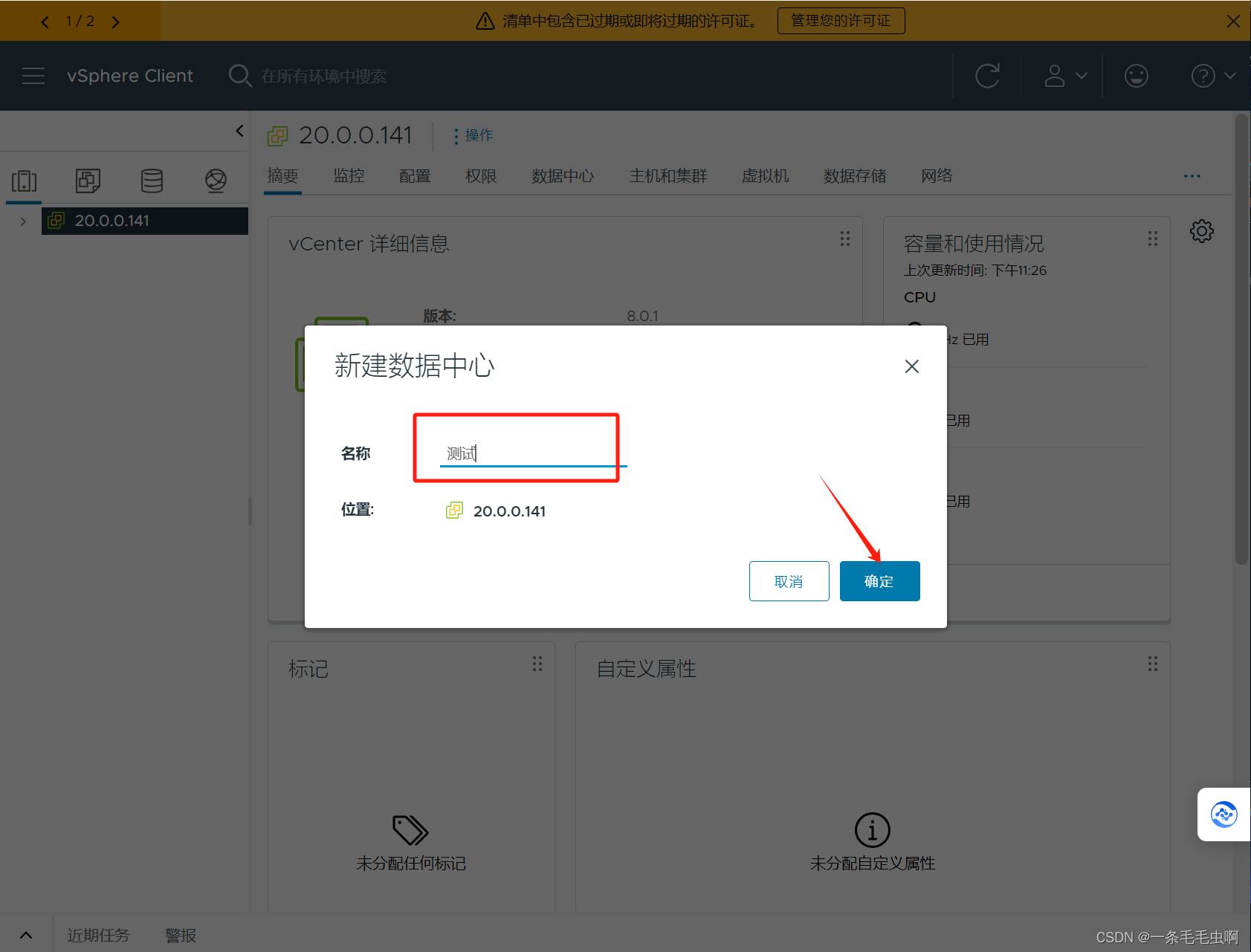Open the settings gear icon
This screenshot has height=952, width=1251.
pyautogui.click(x=1201, y=231)
